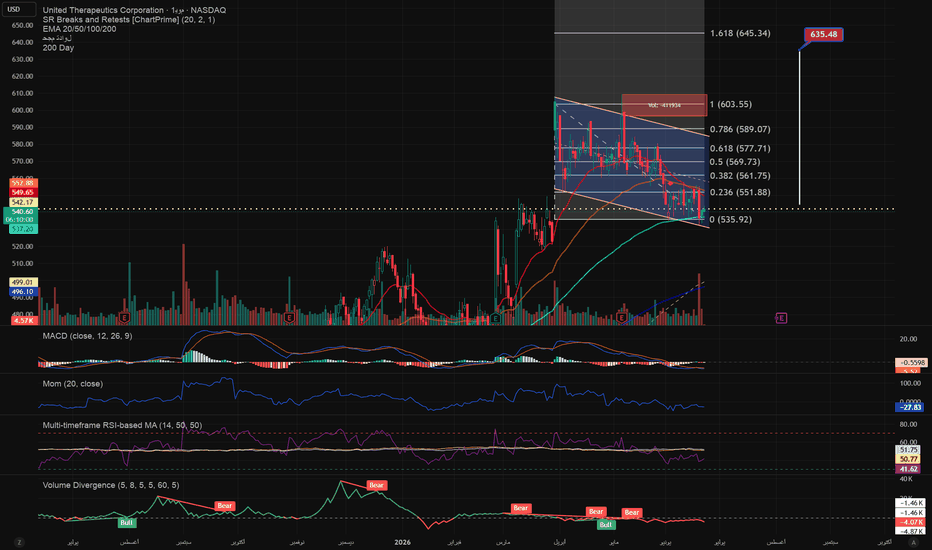Screen dimensions: 932x550
Task: Click the earnings E marker near May
Action: (622, 318)
